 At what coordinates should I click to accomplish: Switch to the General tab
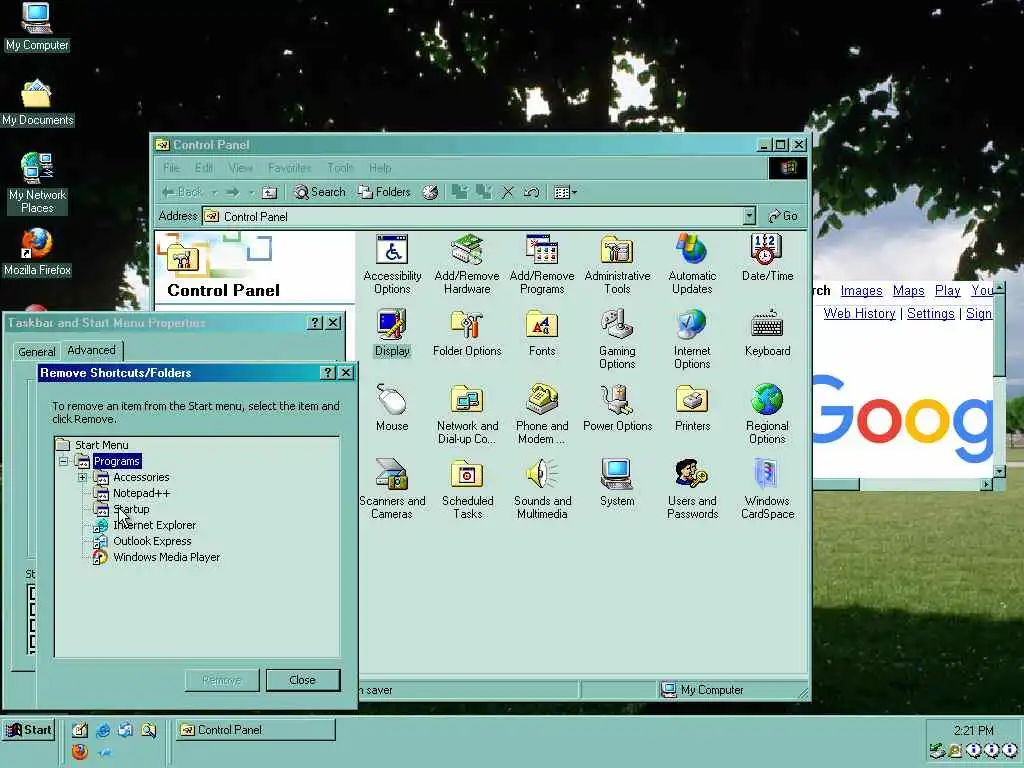[x=37, y=351]
